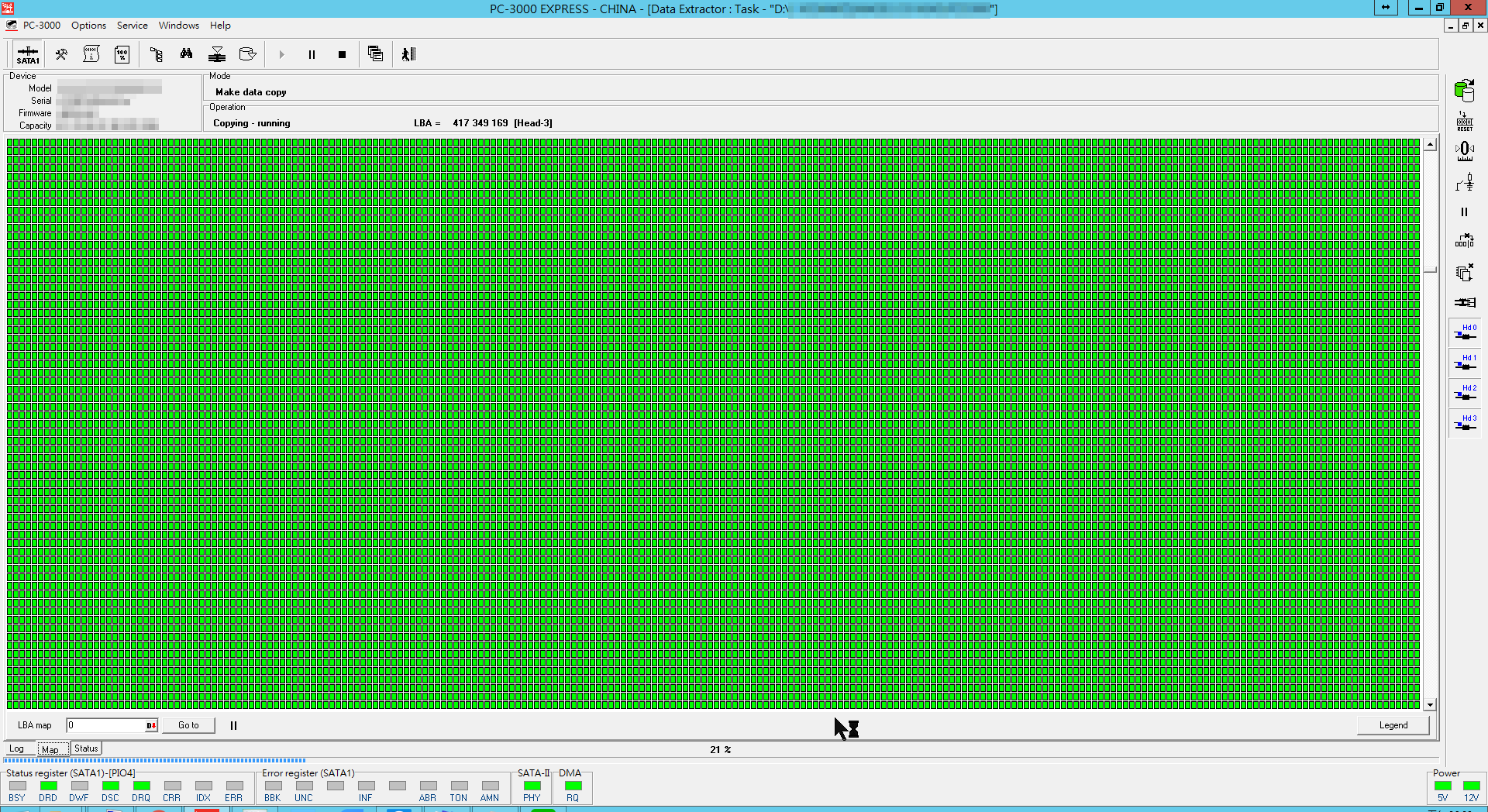Open the stacked windows icon
Viewport: 1488px width, 812px height.
[x=376, y=54]
